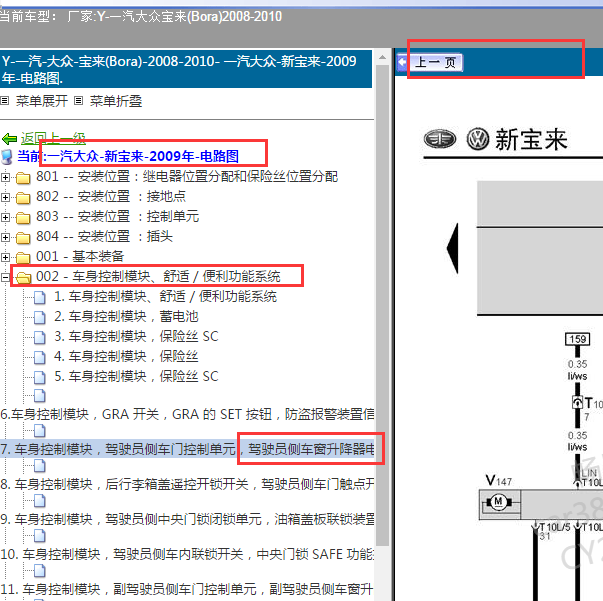Expand the 804 安装位置 插头 node
Image resolution: width=603 pixels, height=601 pixels.
pyautogui.click(x=5, y=237)
